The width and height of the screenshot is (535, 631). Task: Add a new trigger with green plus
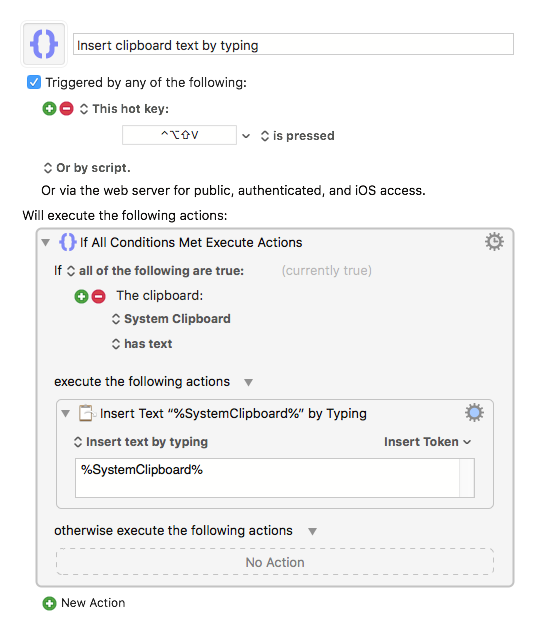(50, 109)
